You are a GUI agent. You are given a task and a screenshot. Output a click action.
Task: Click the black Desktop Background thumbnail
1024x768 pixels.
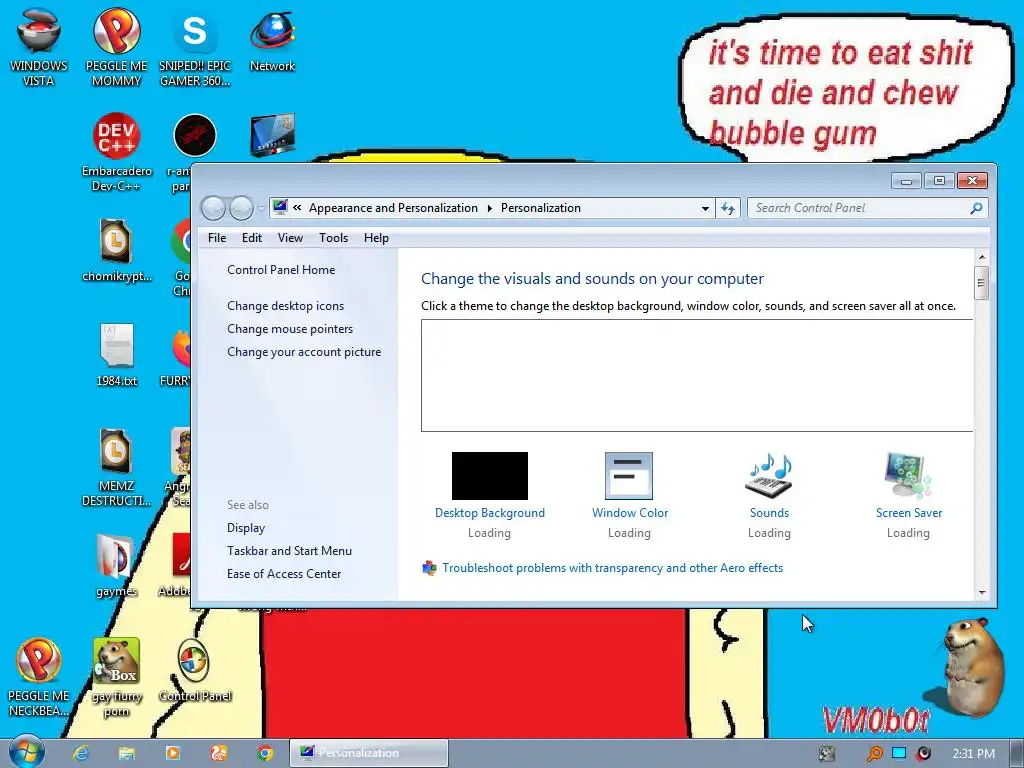point(490,475)
